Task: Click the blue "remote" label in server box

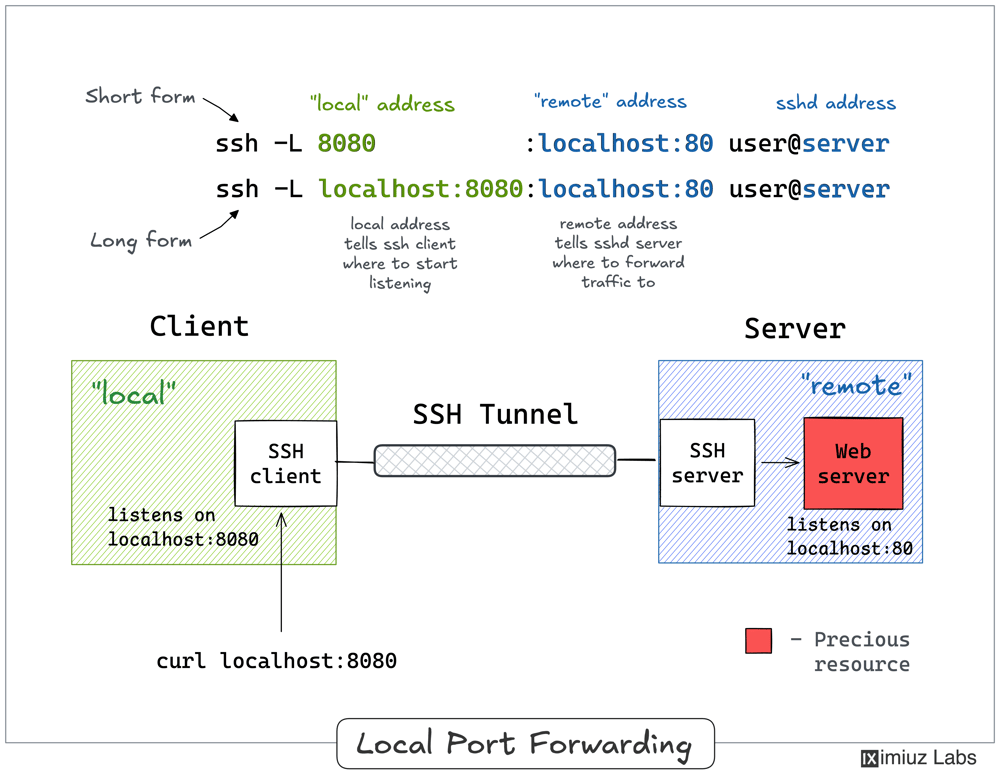Action: point(856,384)
